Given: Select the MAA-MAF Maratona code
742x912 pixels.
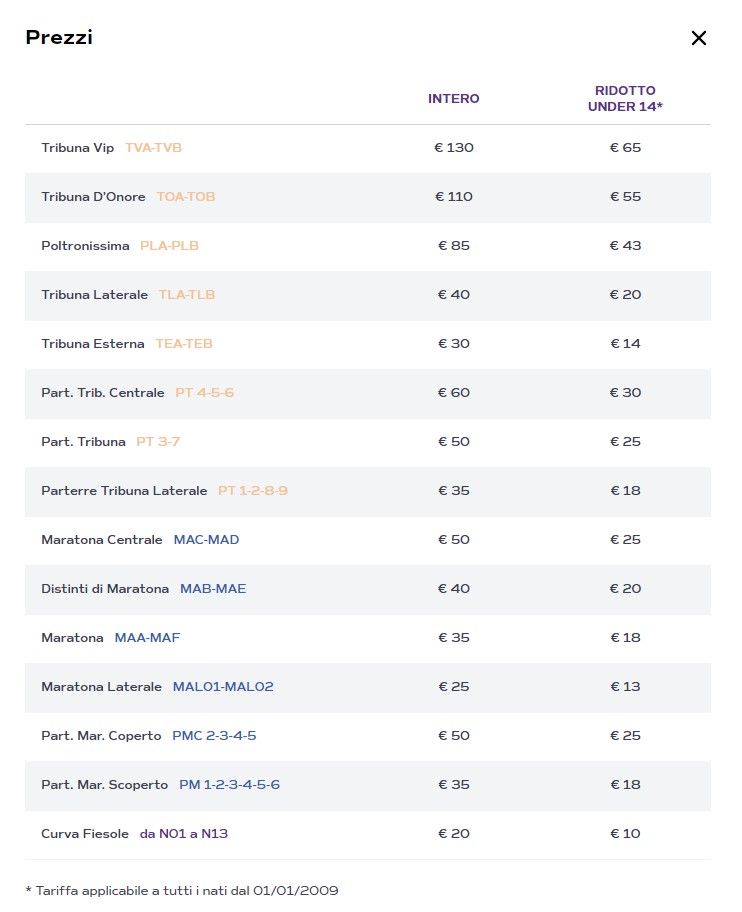Looking at the screenshot, I should pos(147,638).
